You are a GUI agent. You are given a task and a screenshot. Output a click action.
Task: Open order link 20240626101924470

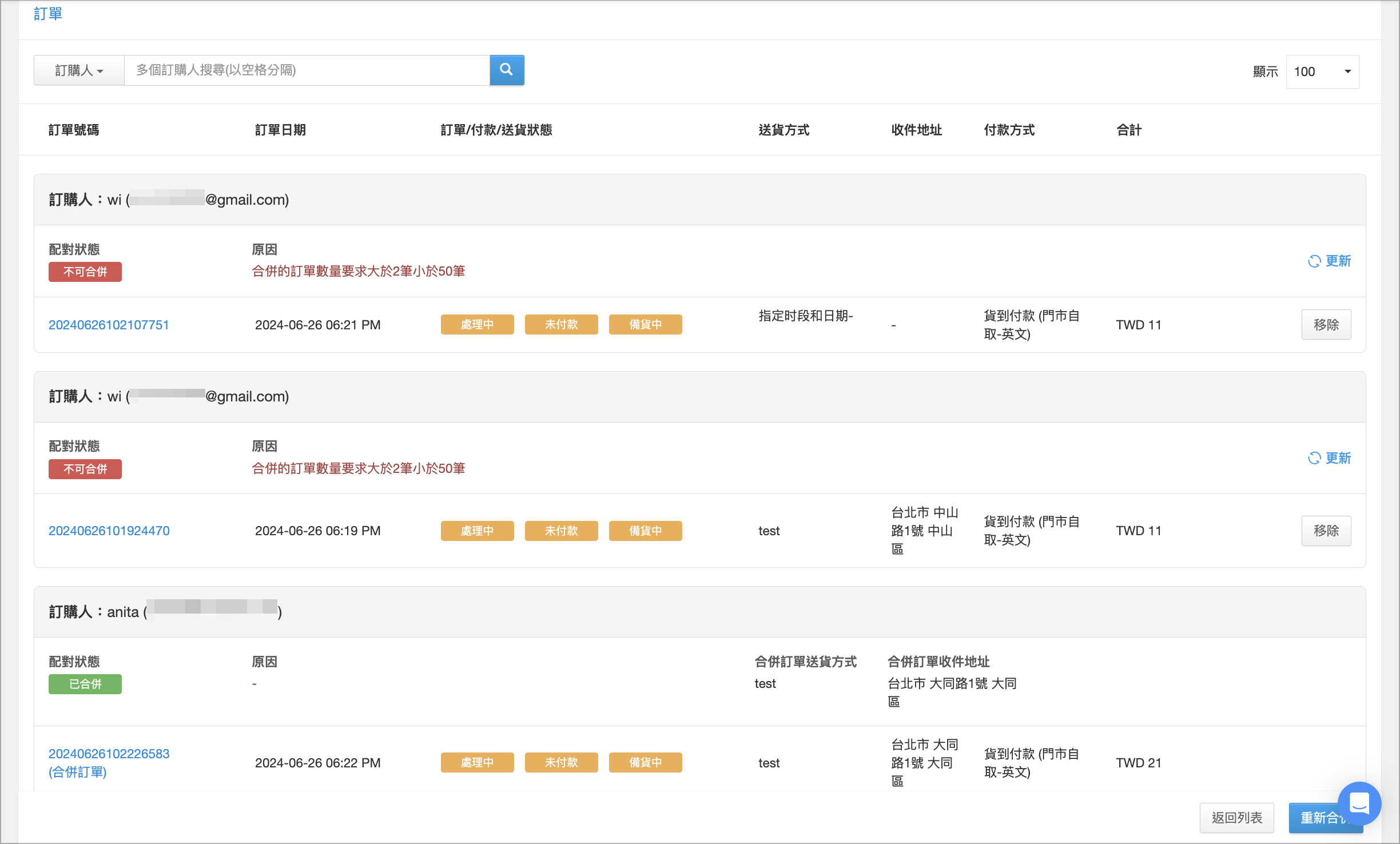[109, 531]
